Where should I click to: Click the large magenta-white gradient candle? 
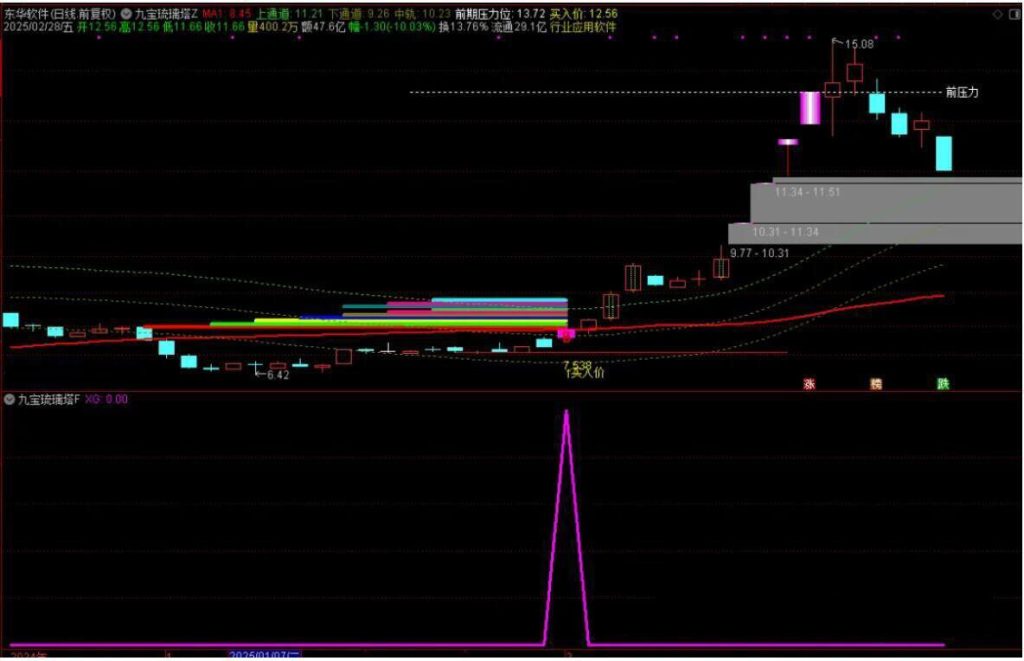pos(809,108)
